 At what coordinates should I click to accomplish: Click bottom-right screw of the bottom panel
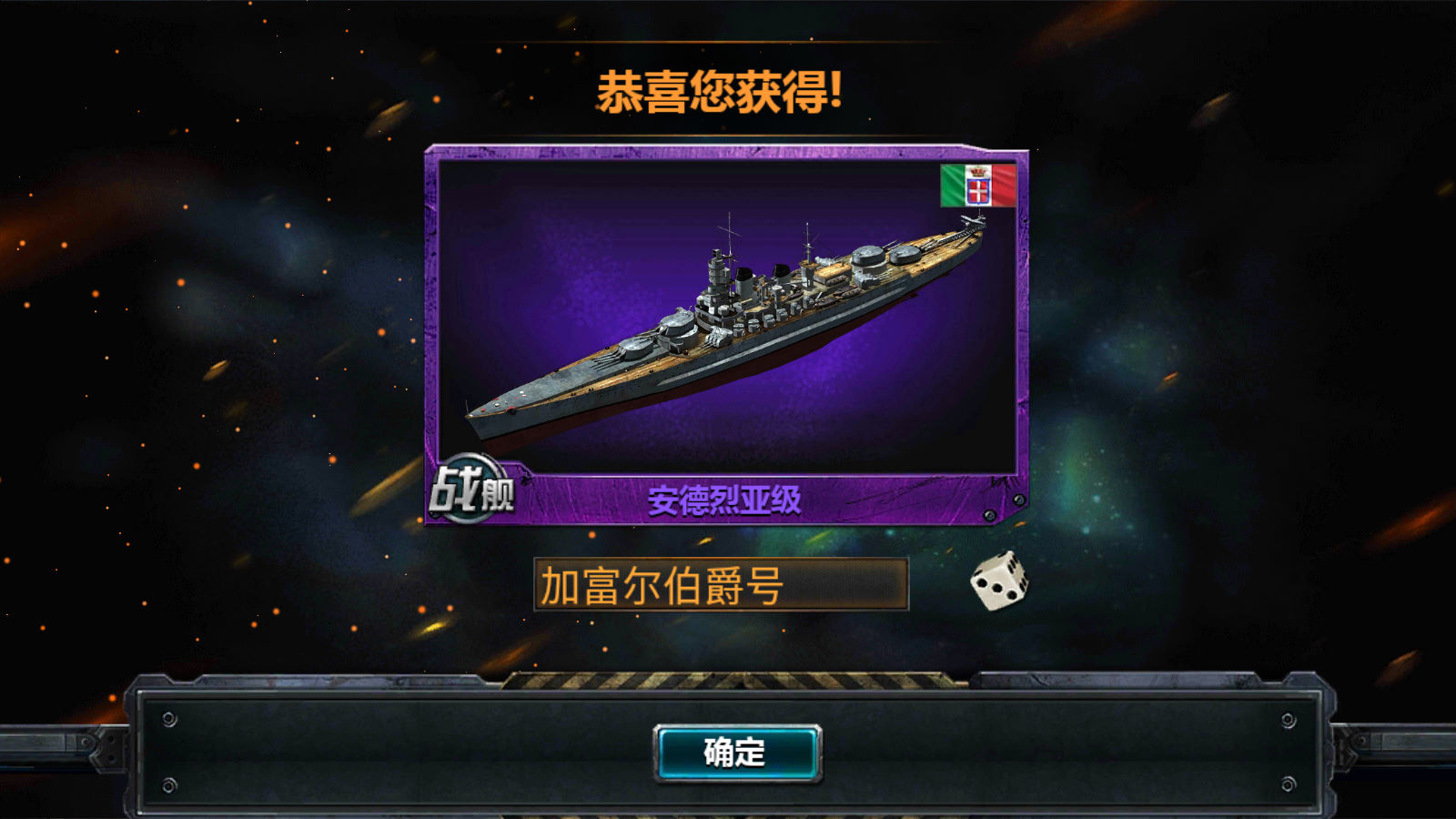(x=1289, y=784)
